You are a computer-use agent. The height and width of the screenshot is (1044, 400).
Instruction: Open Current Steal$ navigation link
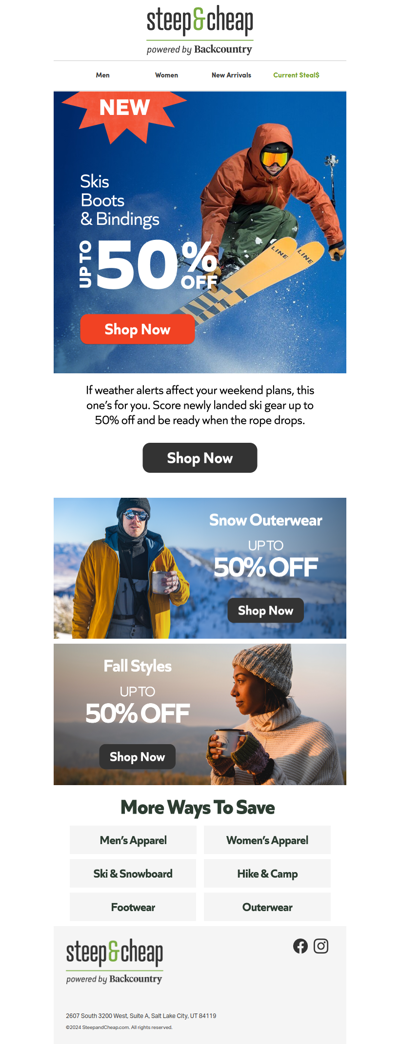coord(296,75)
